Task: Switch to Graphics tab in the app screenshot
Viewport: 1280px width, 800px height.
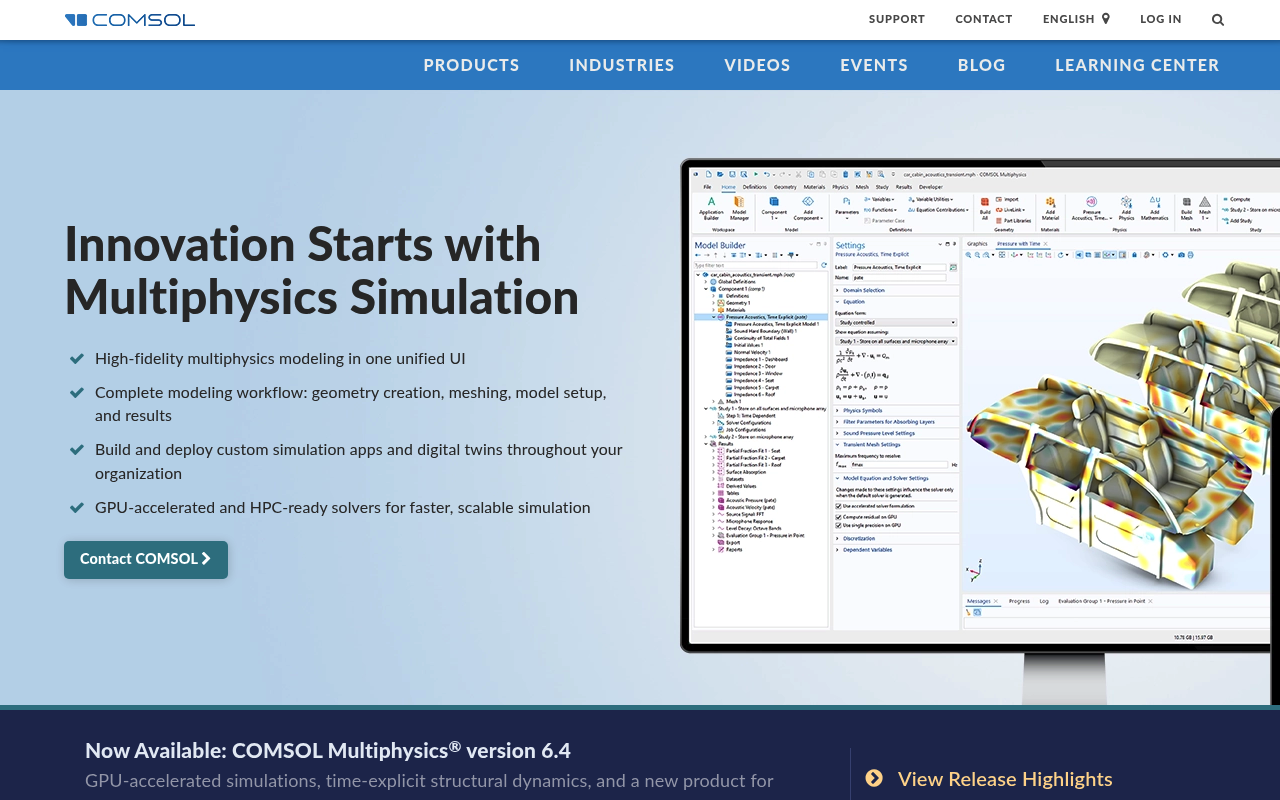Action: click(x=977, y=244)
